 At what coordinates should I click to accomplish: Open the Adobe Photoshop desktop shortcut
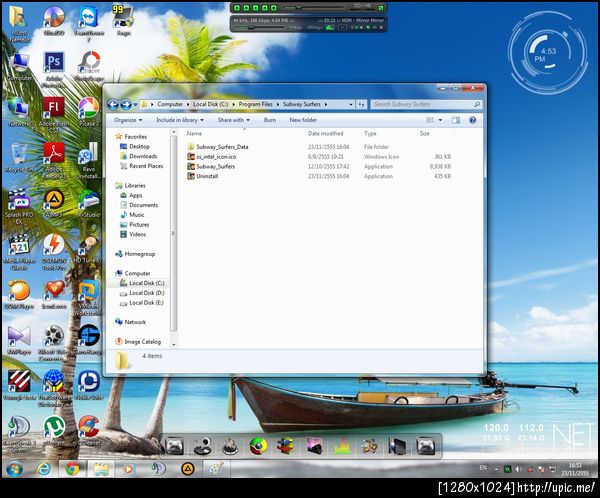(54, 70)
